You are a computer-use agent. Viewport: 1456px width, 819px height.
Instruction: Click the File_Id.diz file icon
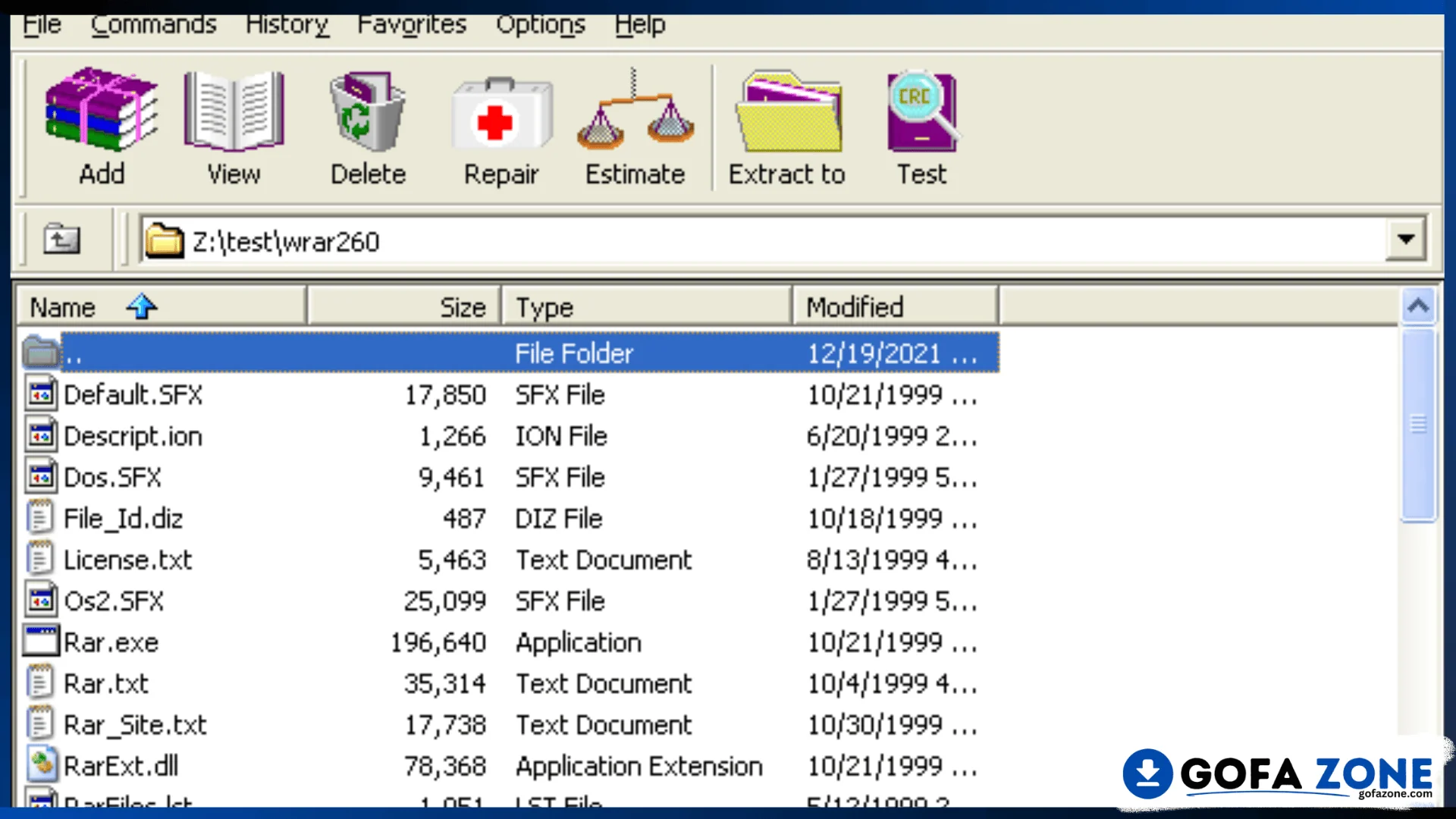pyautogui.click(x=40, y=518)
